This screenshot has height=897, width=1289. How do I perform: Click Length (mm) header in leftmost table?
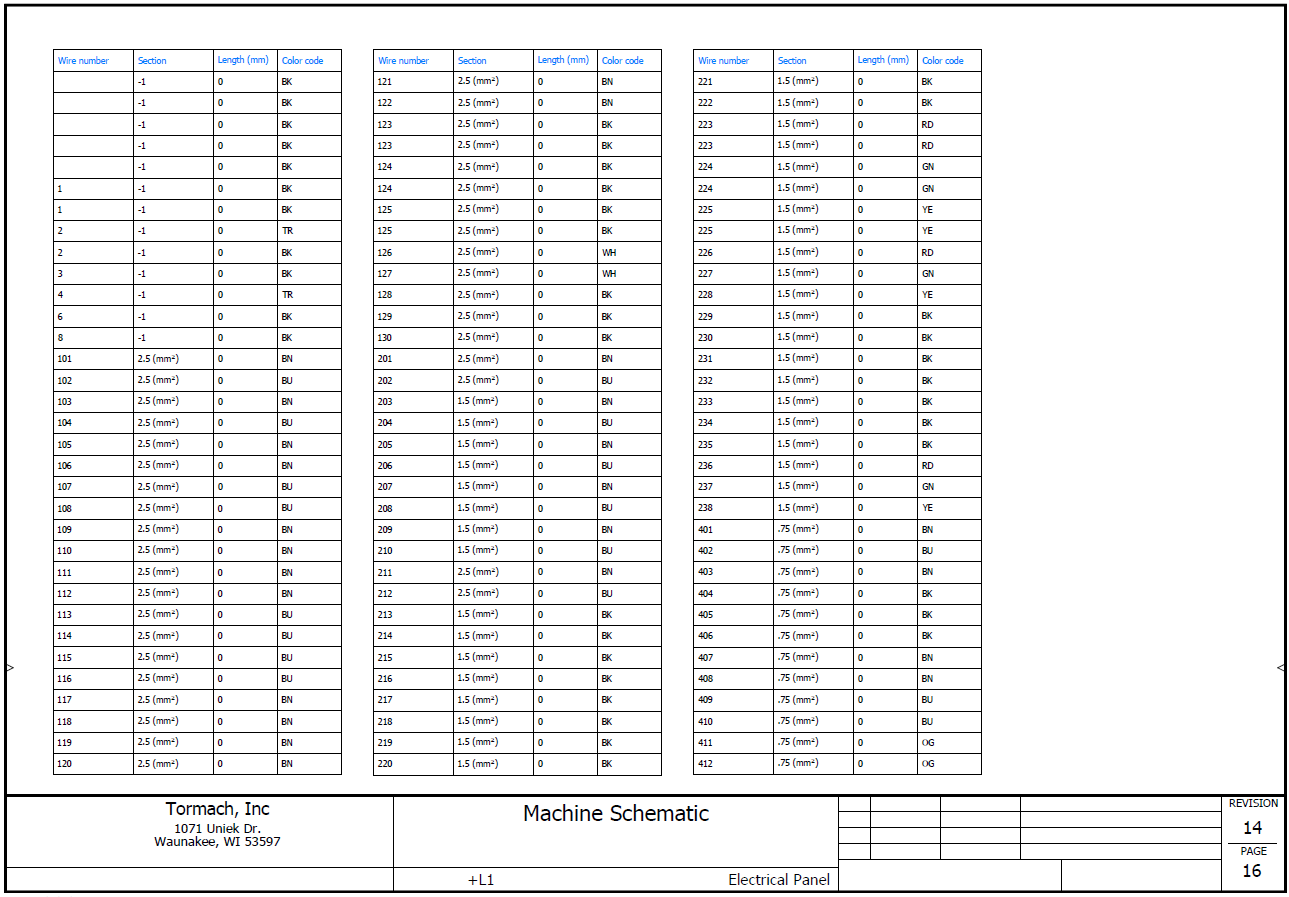click(x=243, y=60)
